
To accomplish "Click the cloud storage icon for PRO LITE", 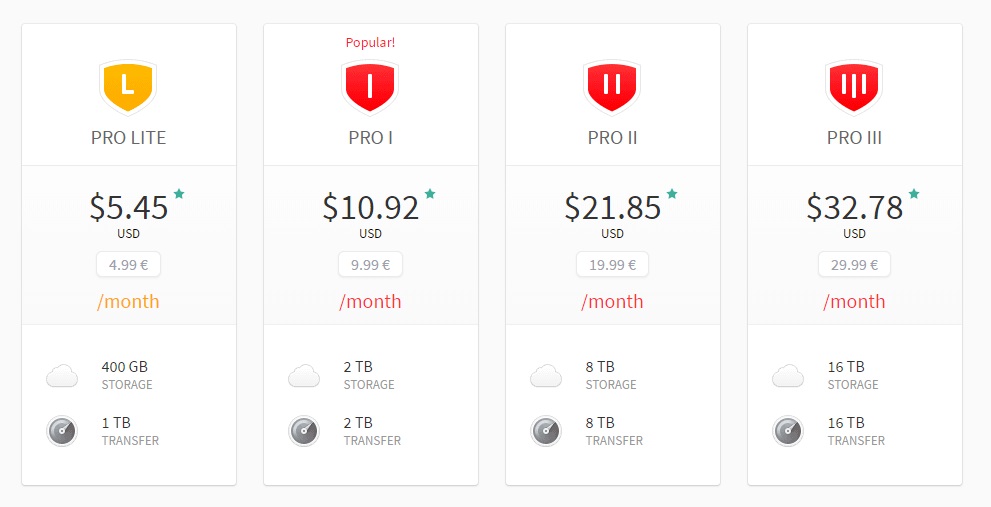I will pos(62,376).
